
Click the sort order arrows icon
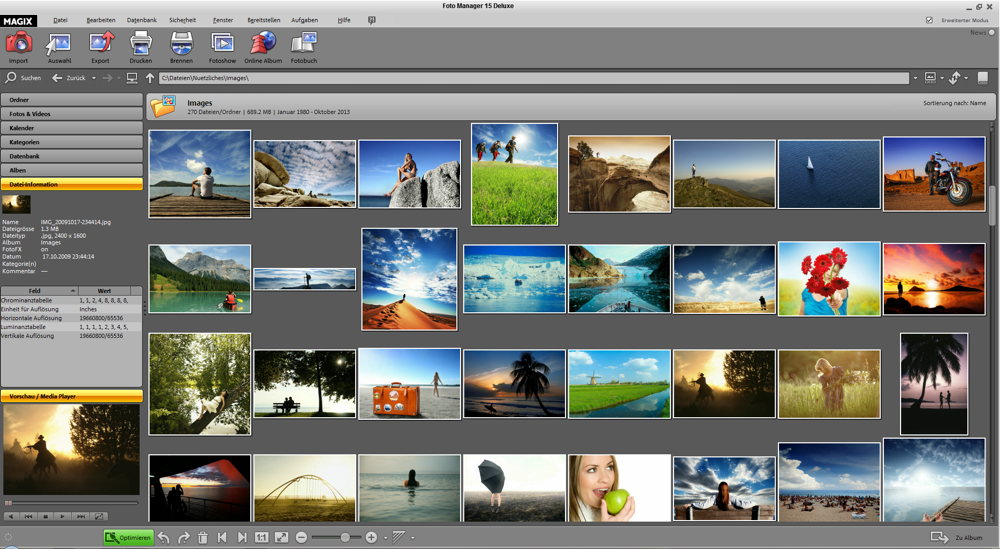[x=954, y=78]
